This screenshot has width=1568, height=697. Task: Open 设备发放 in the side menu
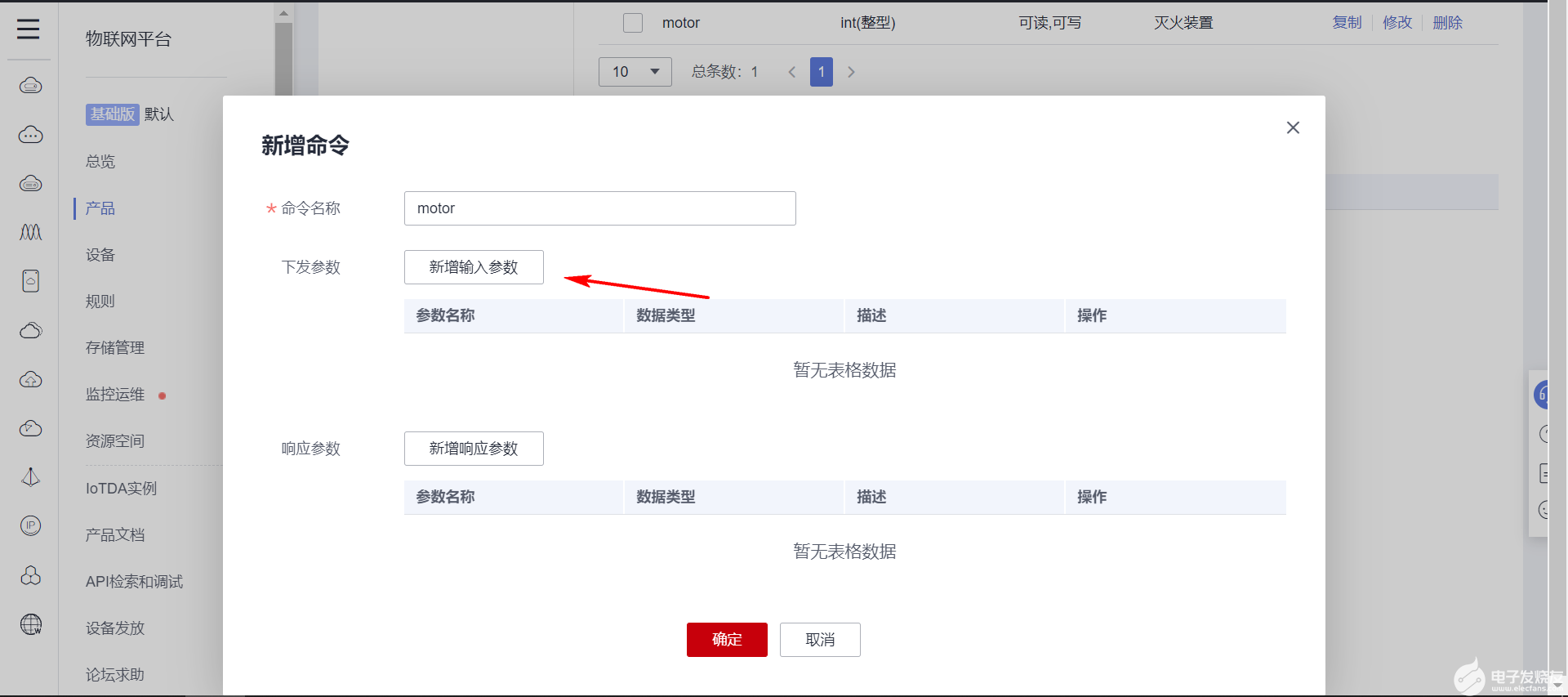coord(115,628)
